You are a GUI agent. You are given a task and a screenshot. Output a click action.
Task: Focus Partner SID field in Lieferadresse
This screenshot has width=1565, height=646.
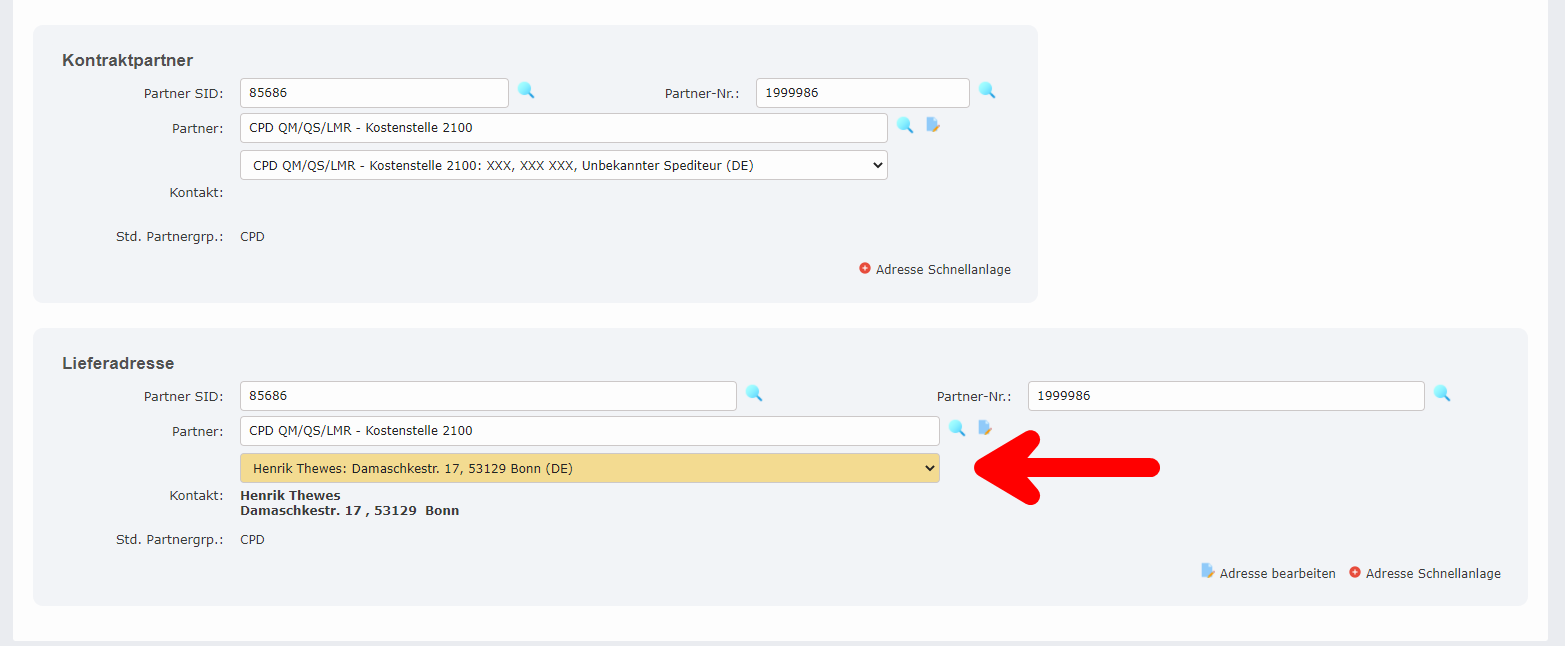(488, 396)
